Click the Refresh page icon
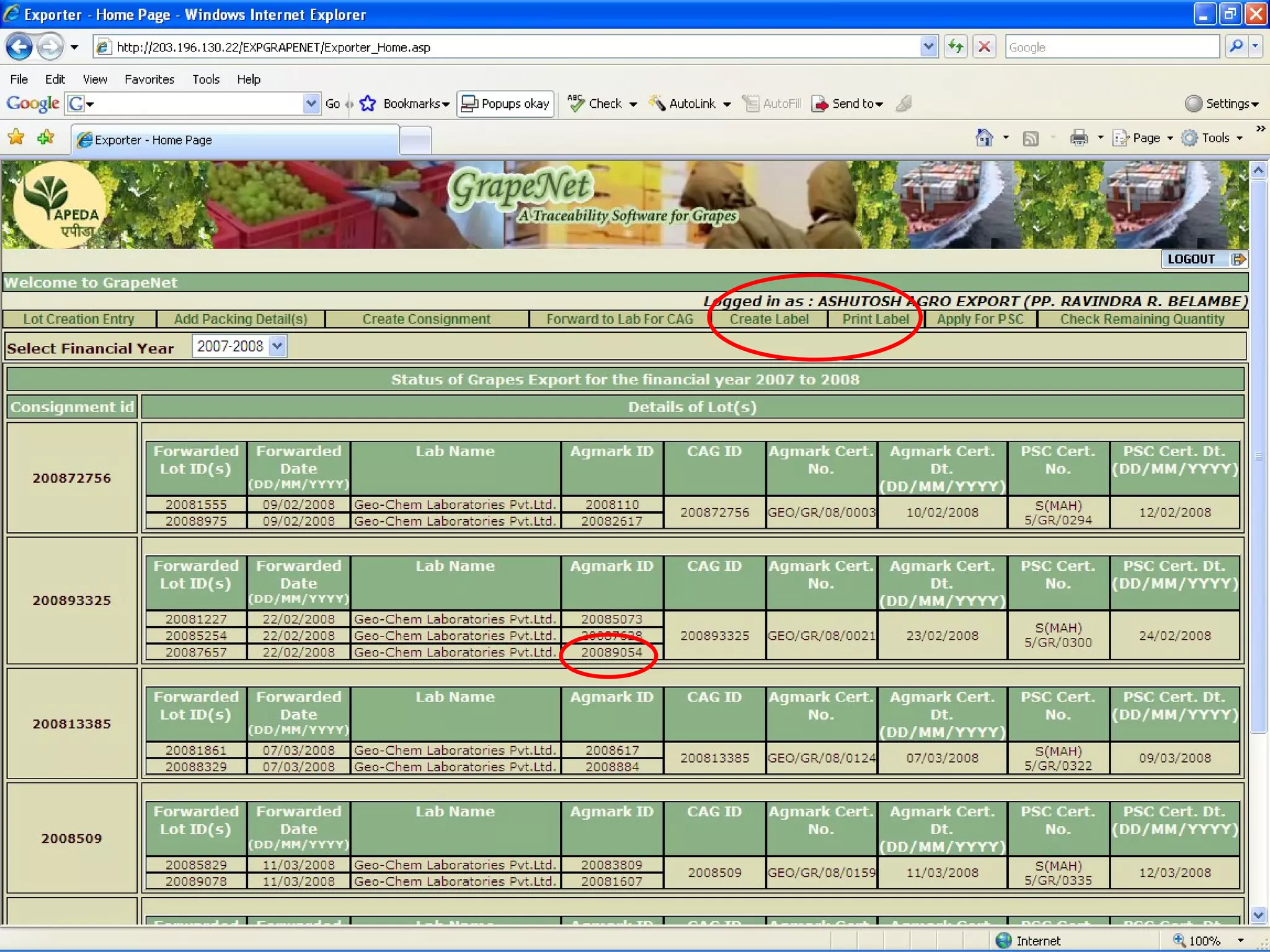 [x=956, y=47]
